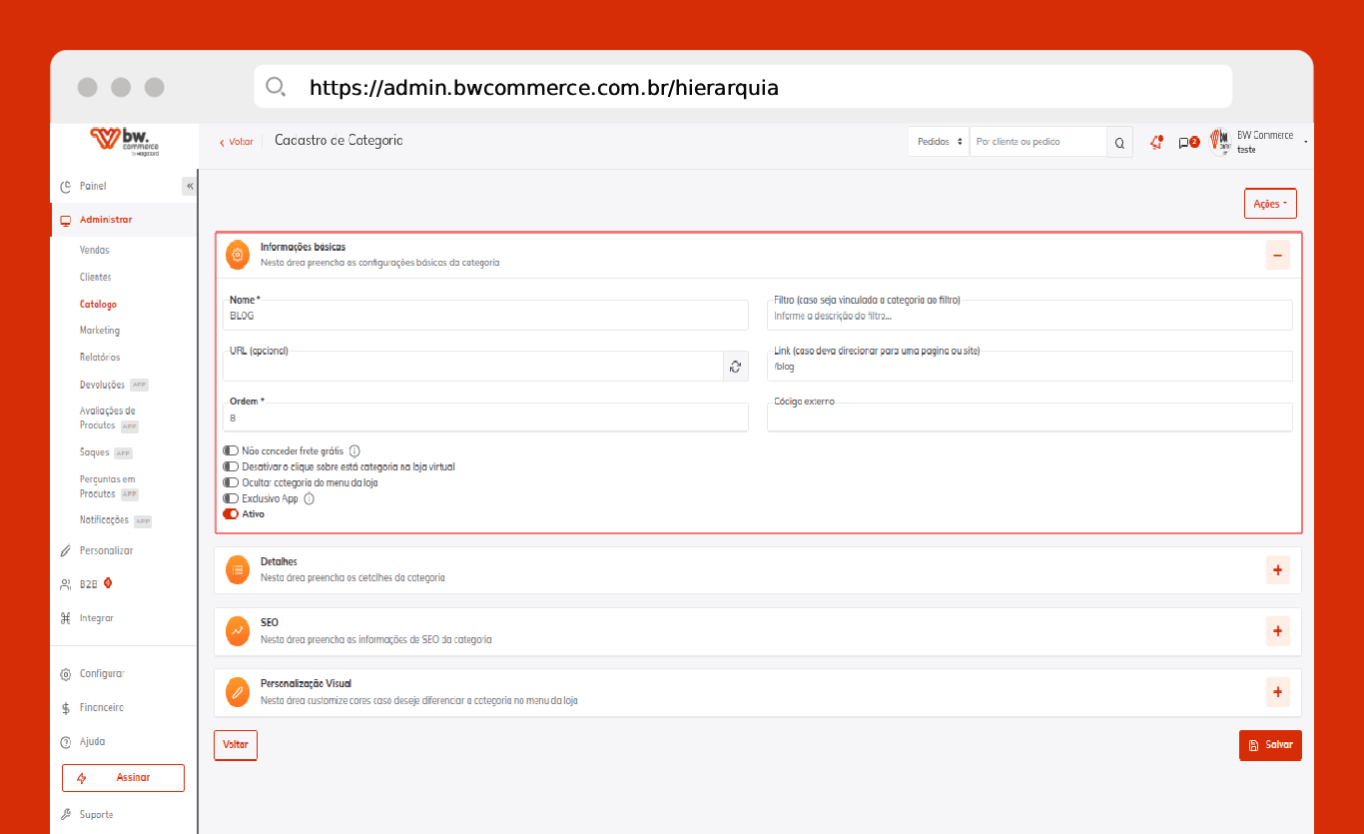
Task: Toggle Não conceder frete grátis switch
Action: (231, 451)
